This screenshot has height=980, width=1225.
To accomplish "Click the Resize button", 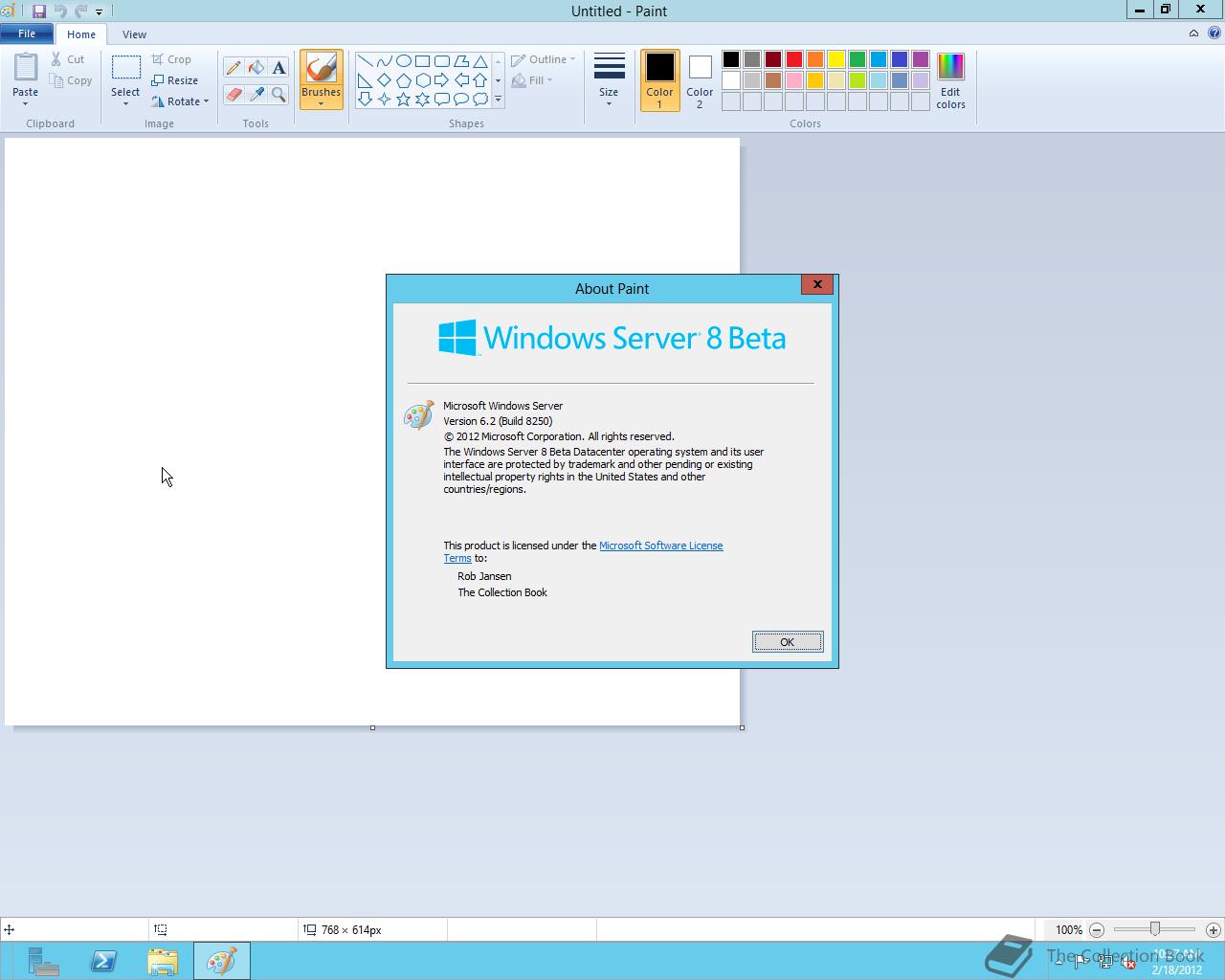I will [x=174, y=80].
